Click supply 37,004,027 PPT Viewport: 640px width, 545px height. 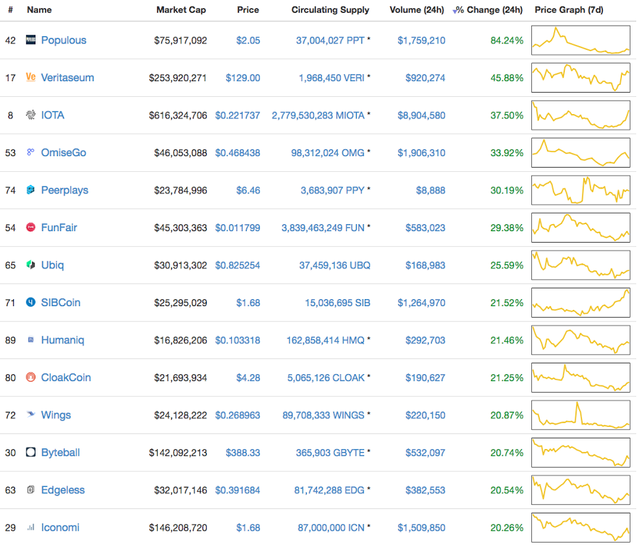330,40
